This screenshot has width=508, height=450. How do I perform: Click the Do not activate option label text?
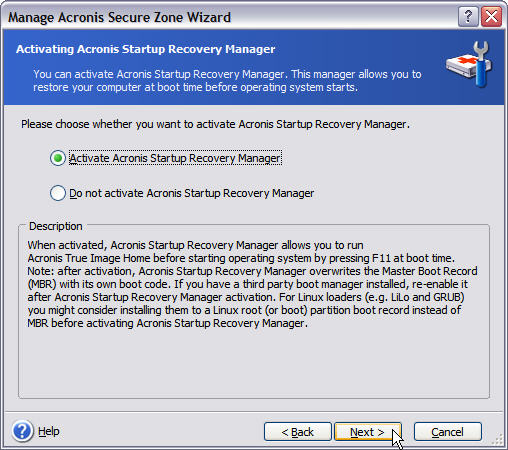click(192, 193)
